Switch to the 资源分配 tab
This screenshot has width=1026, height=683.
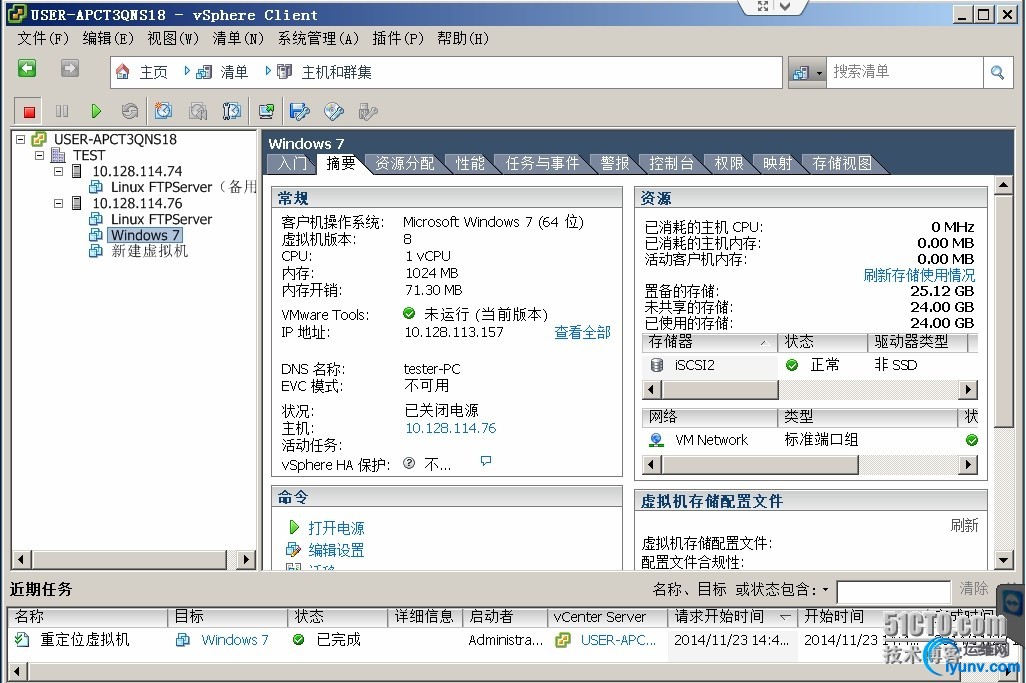tap(404, 163)
